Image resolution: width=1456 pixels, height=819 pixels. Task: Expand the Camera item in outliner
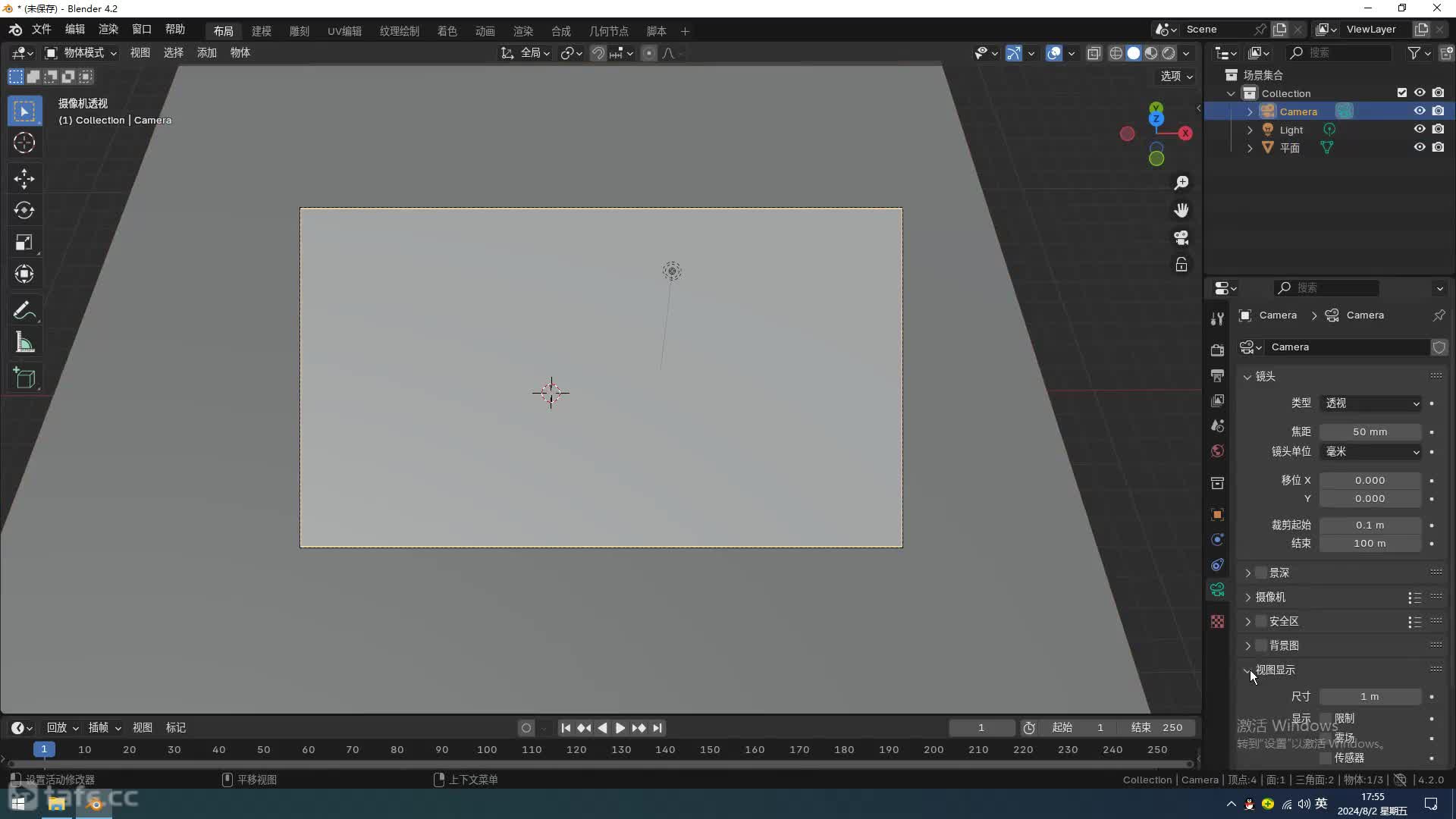(x=1250, y=111)
